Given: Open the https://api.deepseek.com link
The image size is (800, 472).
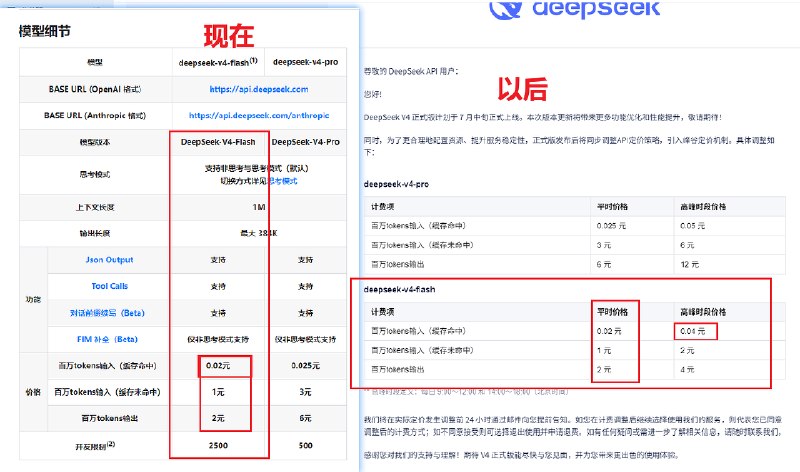Looking at the screenshot, I should (259, 89).
